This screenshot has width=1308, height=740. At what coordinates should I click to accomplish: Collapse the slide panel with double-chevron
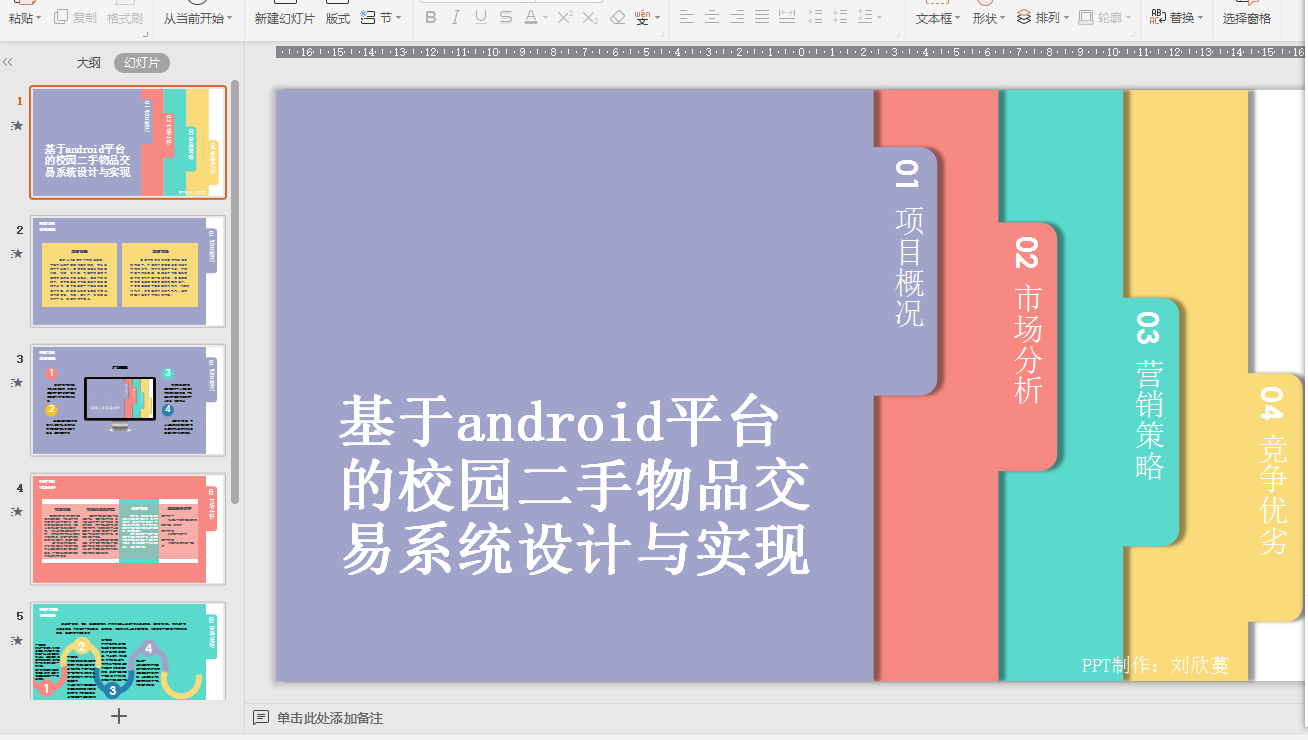(x=8, y=62)
